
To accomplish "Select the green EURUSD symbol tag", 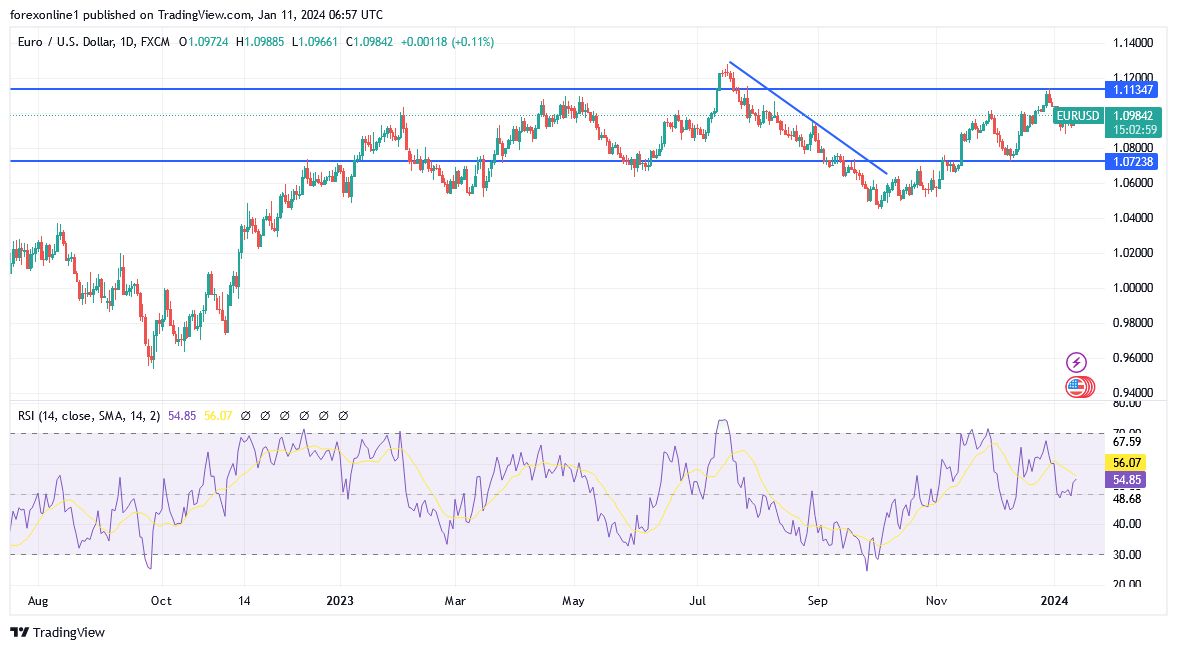I will point(1078,116).
